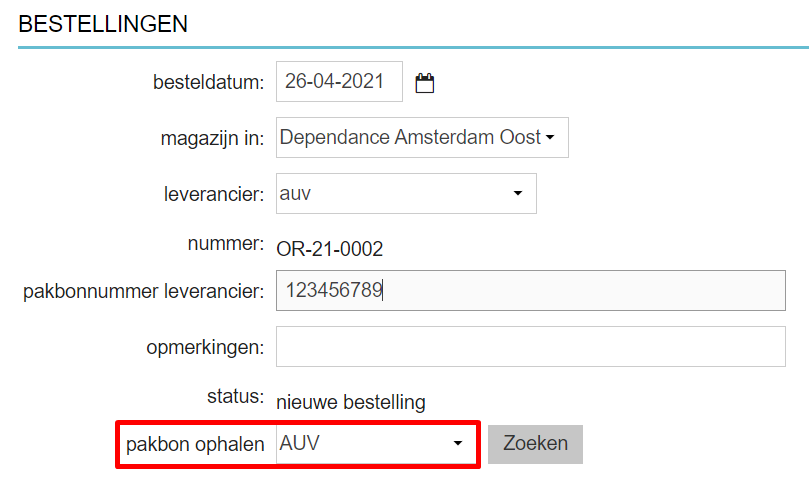Click the magazijn in label
The image size is (809, 487).
point(213,138)
